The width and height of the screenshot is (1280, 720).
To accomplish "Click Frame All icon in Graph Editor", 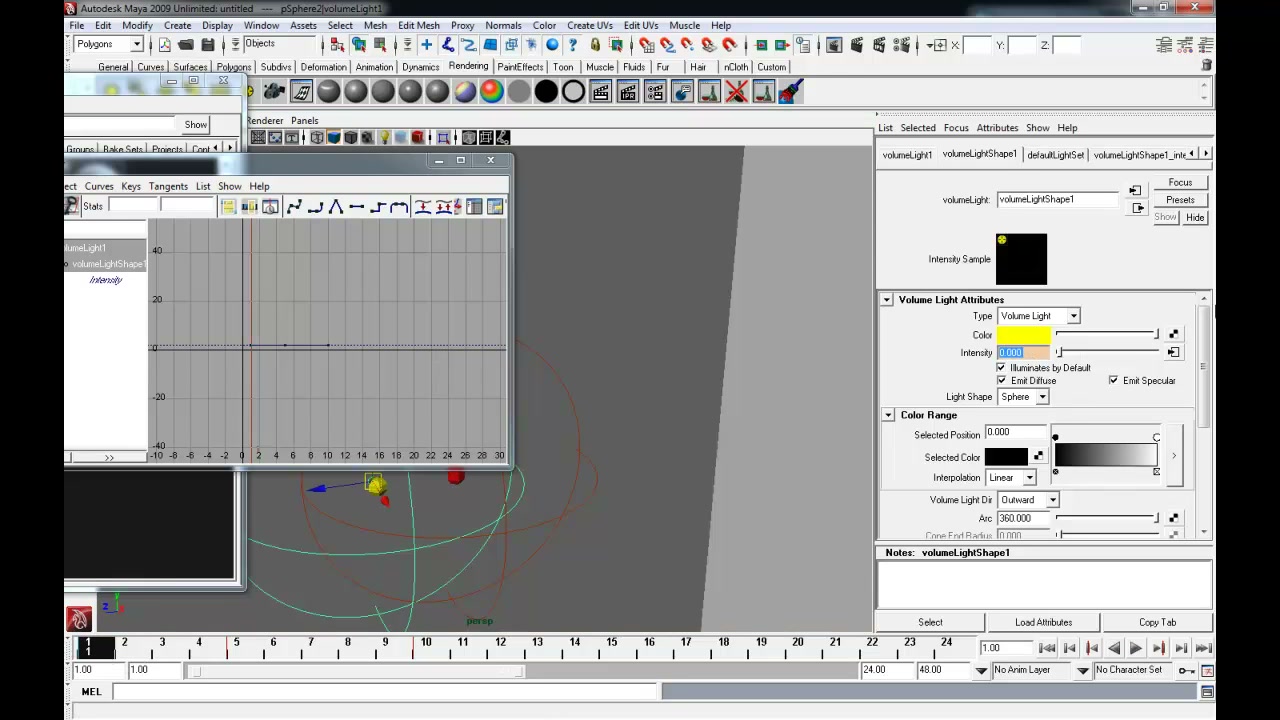I will (228, 207).
